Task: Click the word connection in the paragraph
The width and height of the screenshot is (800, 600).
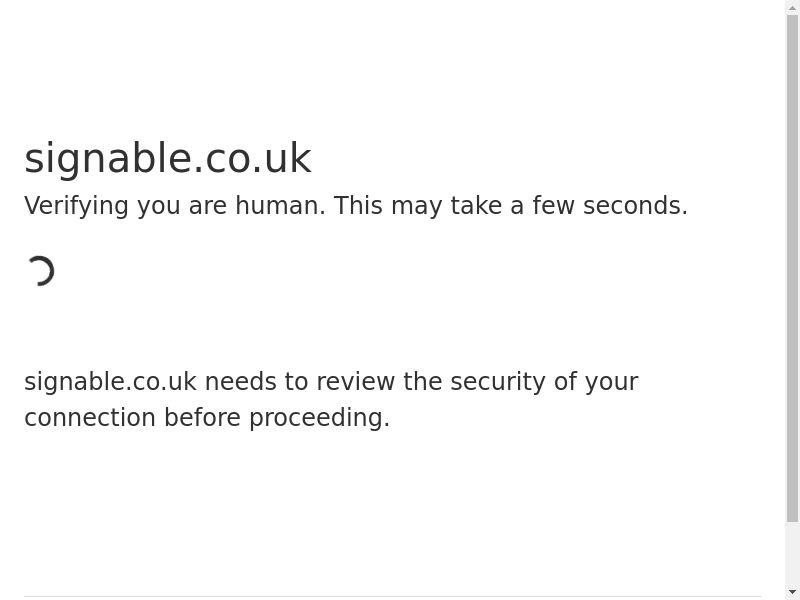Action: [x=90, y=418]
